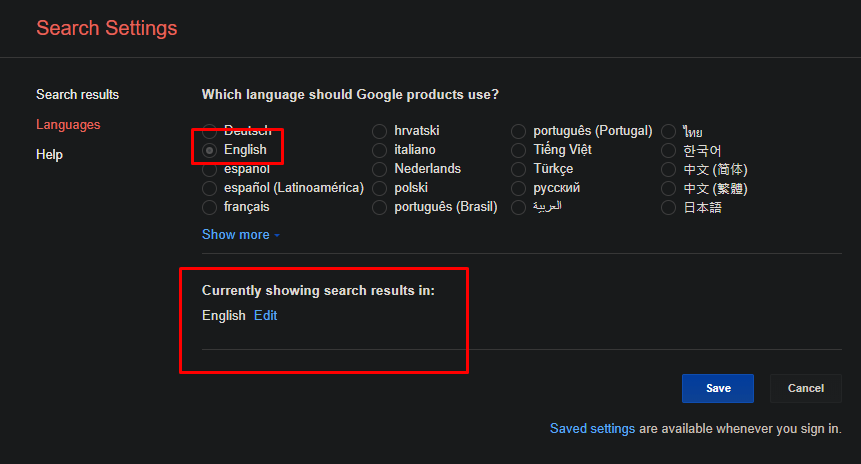Select Tiếng Việt language option

click(519, 150)
